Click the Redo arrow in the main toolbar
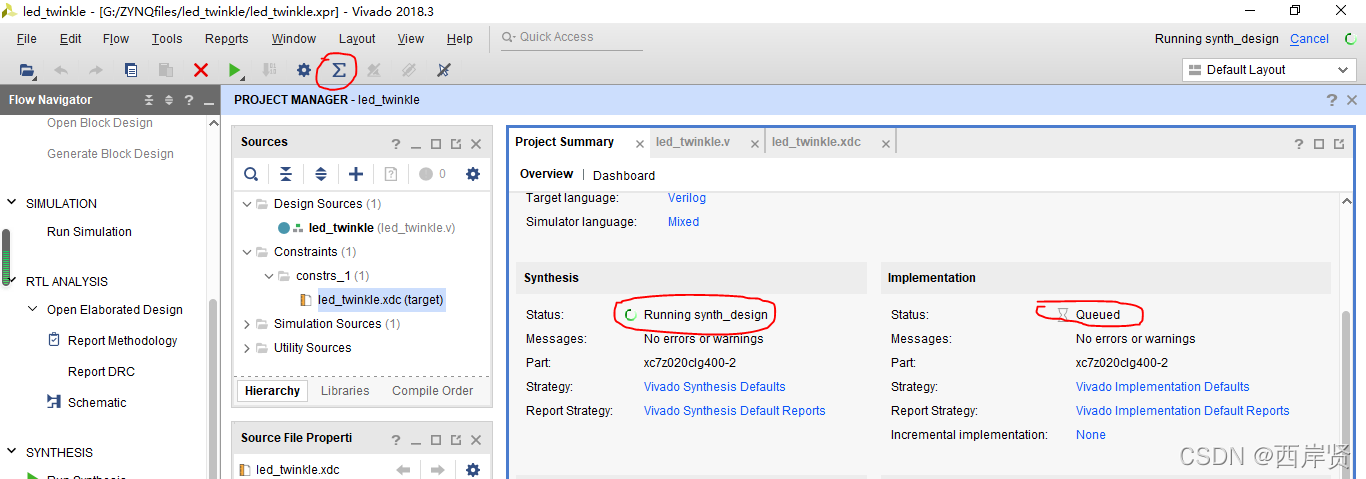 click(x=96, y=70)
